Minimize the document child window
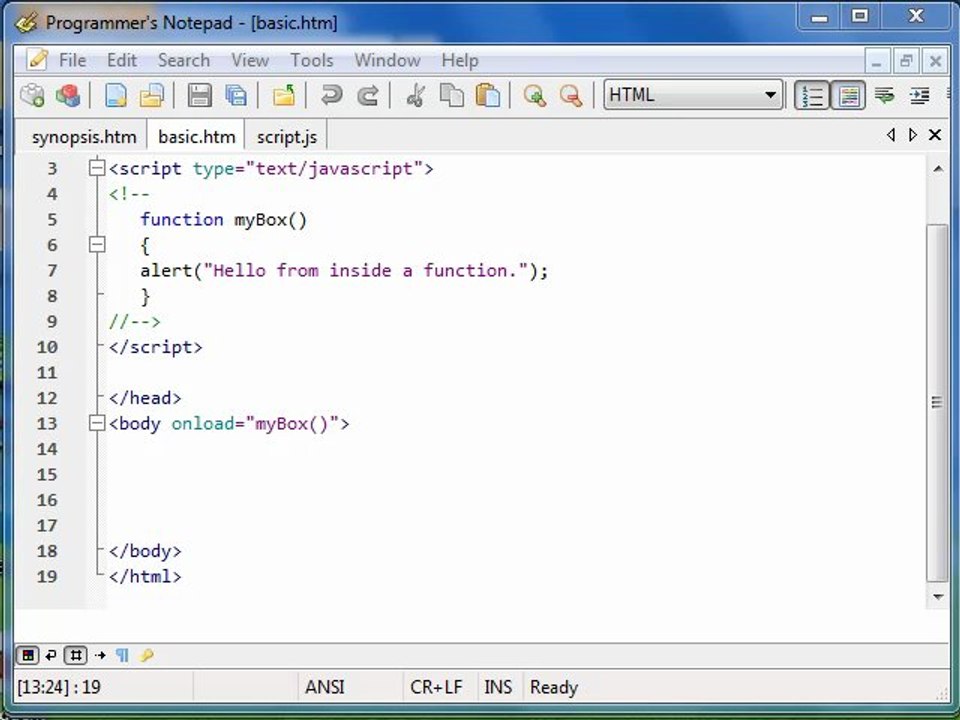 tap(877, 61)
